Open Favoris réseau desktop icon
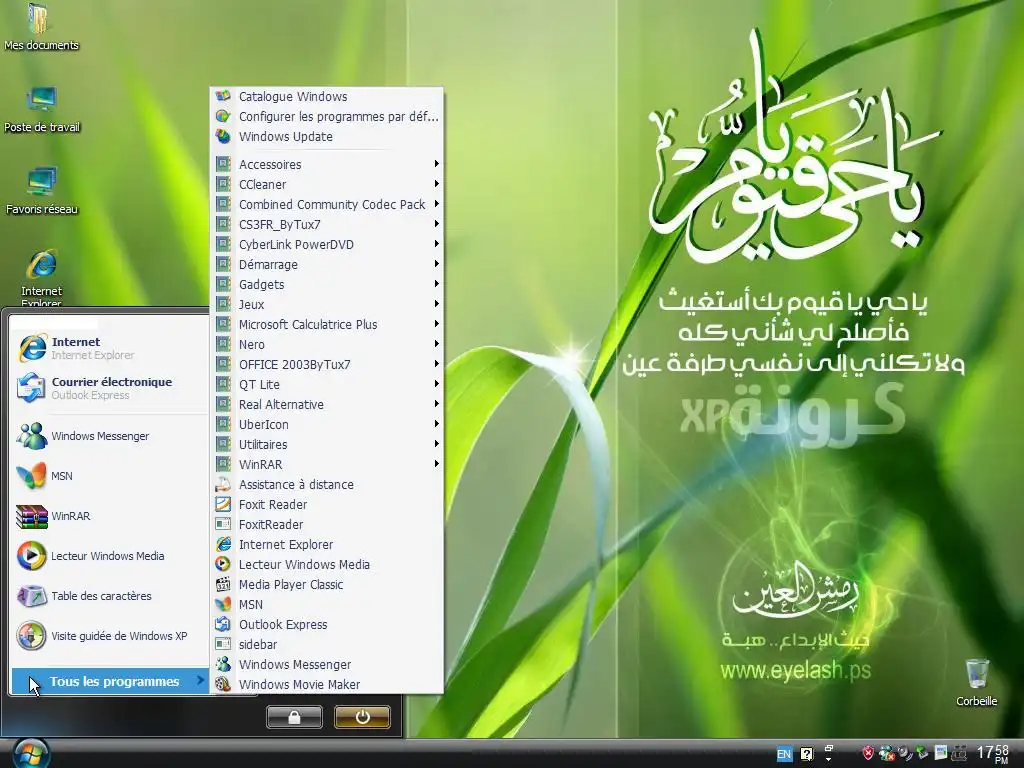The width and height of the screenshot is (1024, 768). pos(42,191)
